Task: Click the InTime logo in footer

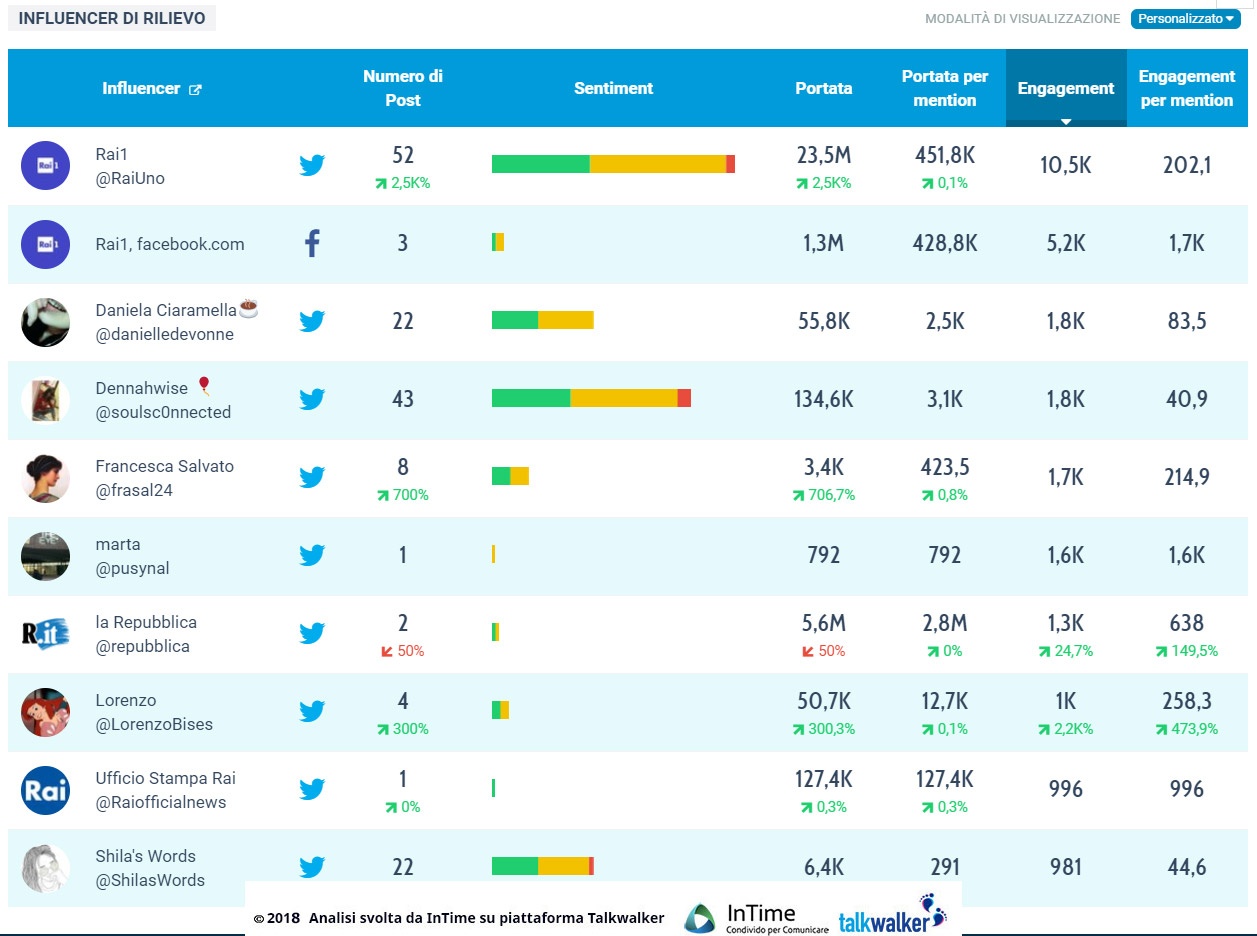Action: [755, 917]
